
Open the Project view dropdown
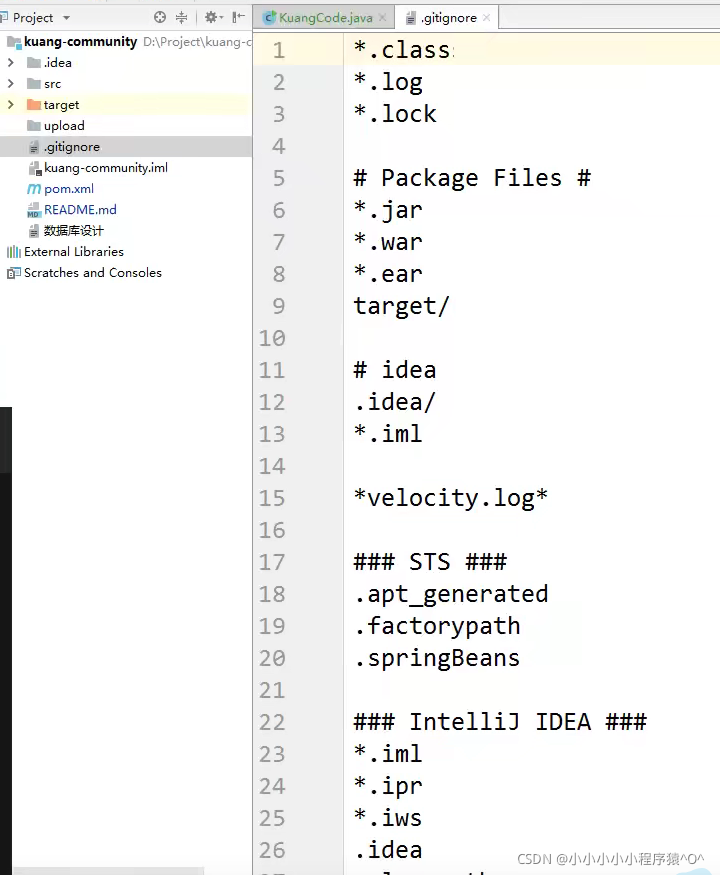66,18
